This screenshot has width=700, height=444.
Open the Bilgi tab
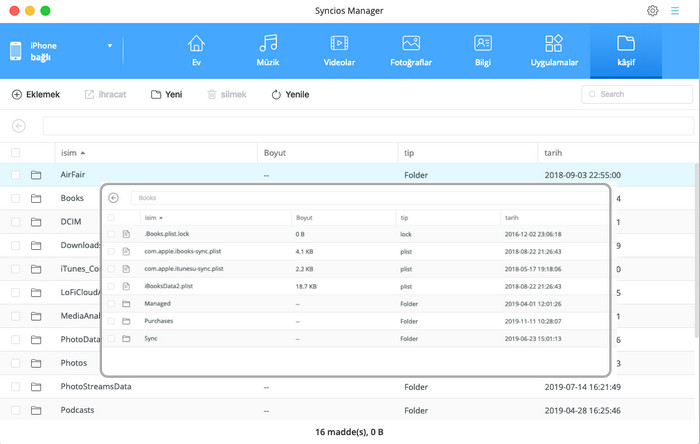483,51
